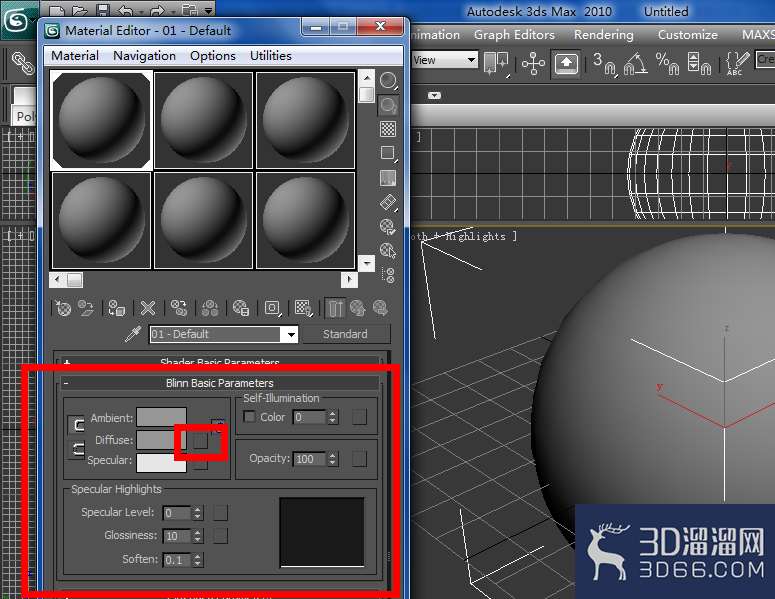Screen dimensions: 775x599
Task: Click the Glossiness map button
Action: pos(220,536)
